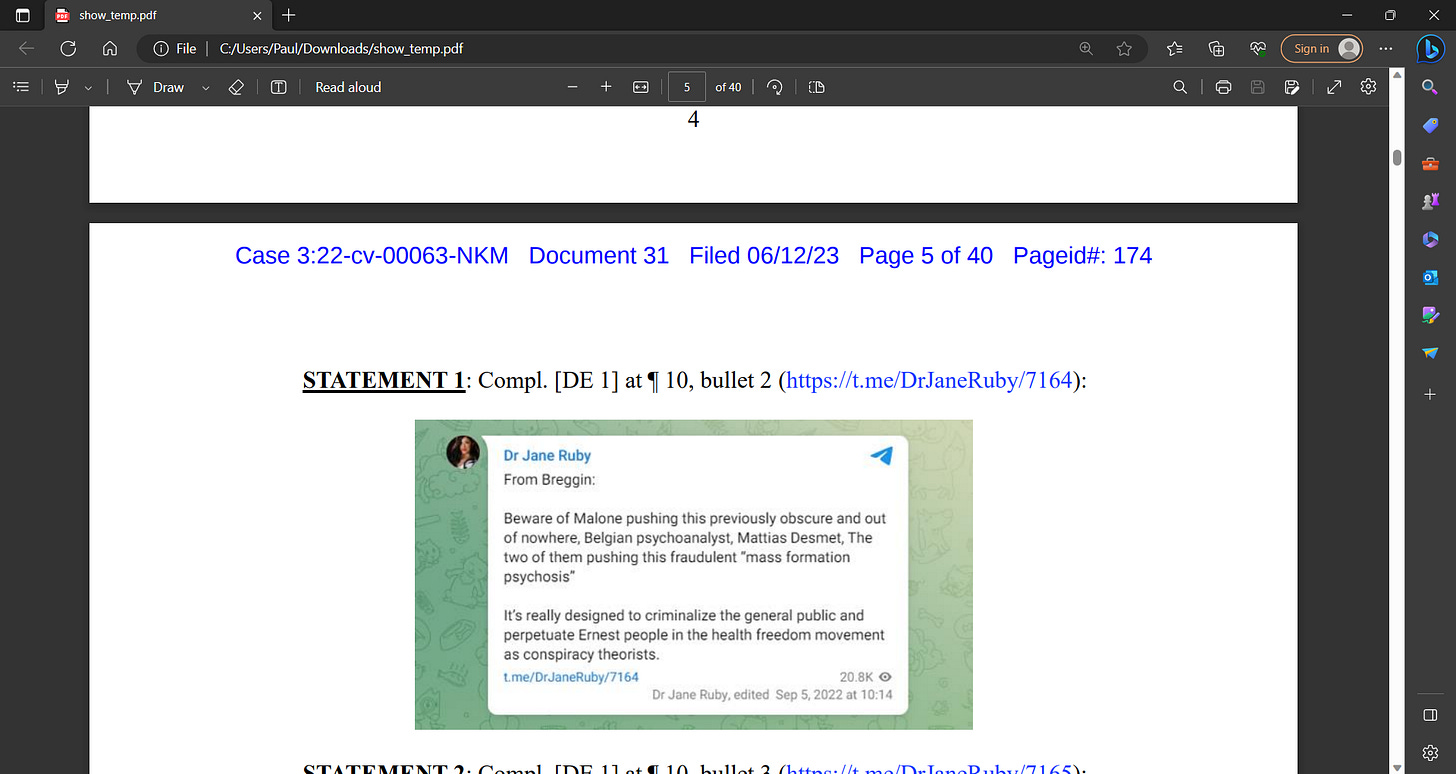Activate the Draw tool
The height and width of the screenshot is (774, 1456).
click(x=155, y=87)
